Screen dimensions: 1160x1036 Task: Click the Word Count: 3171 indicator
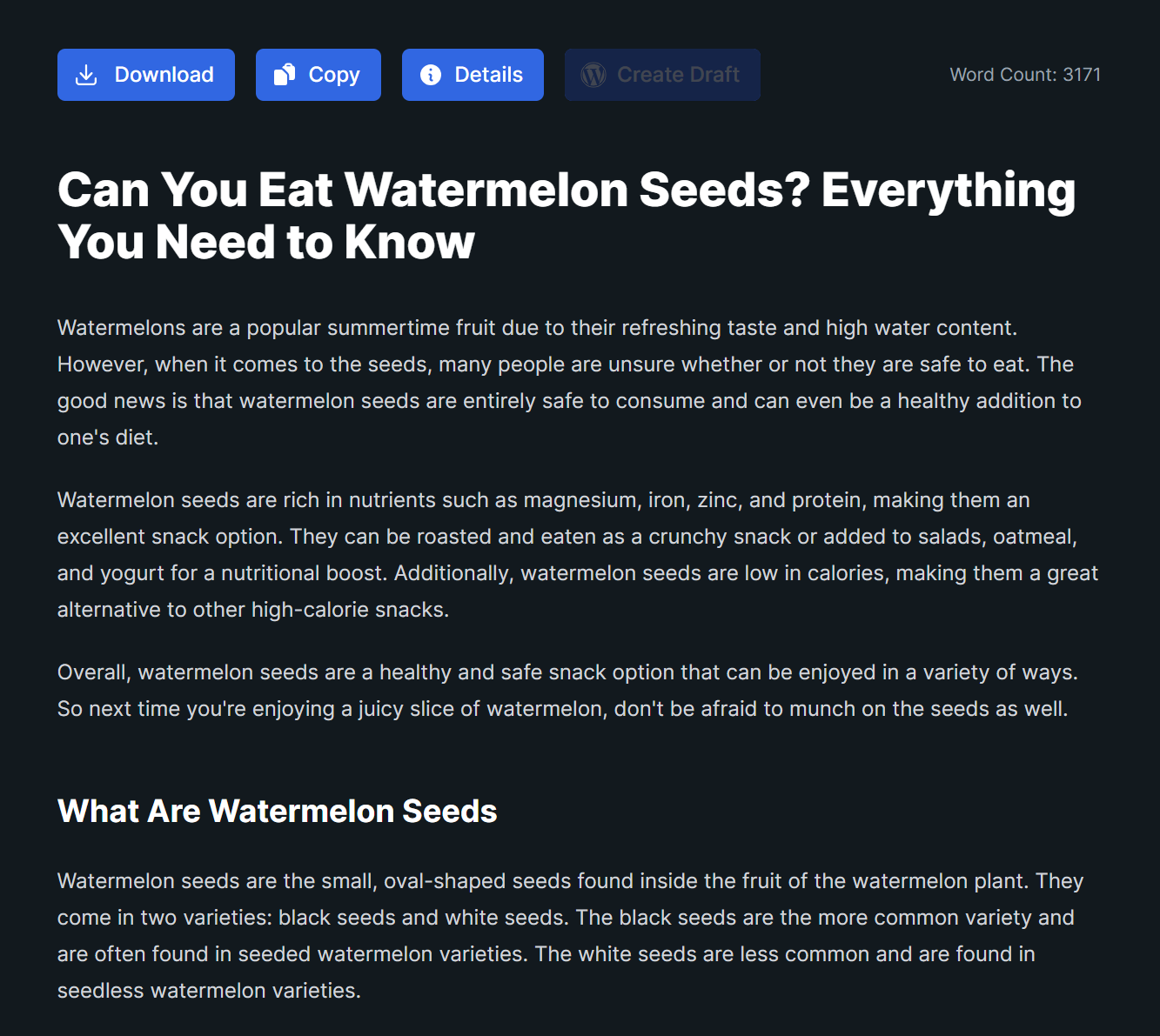click(x=1025, y=75)
